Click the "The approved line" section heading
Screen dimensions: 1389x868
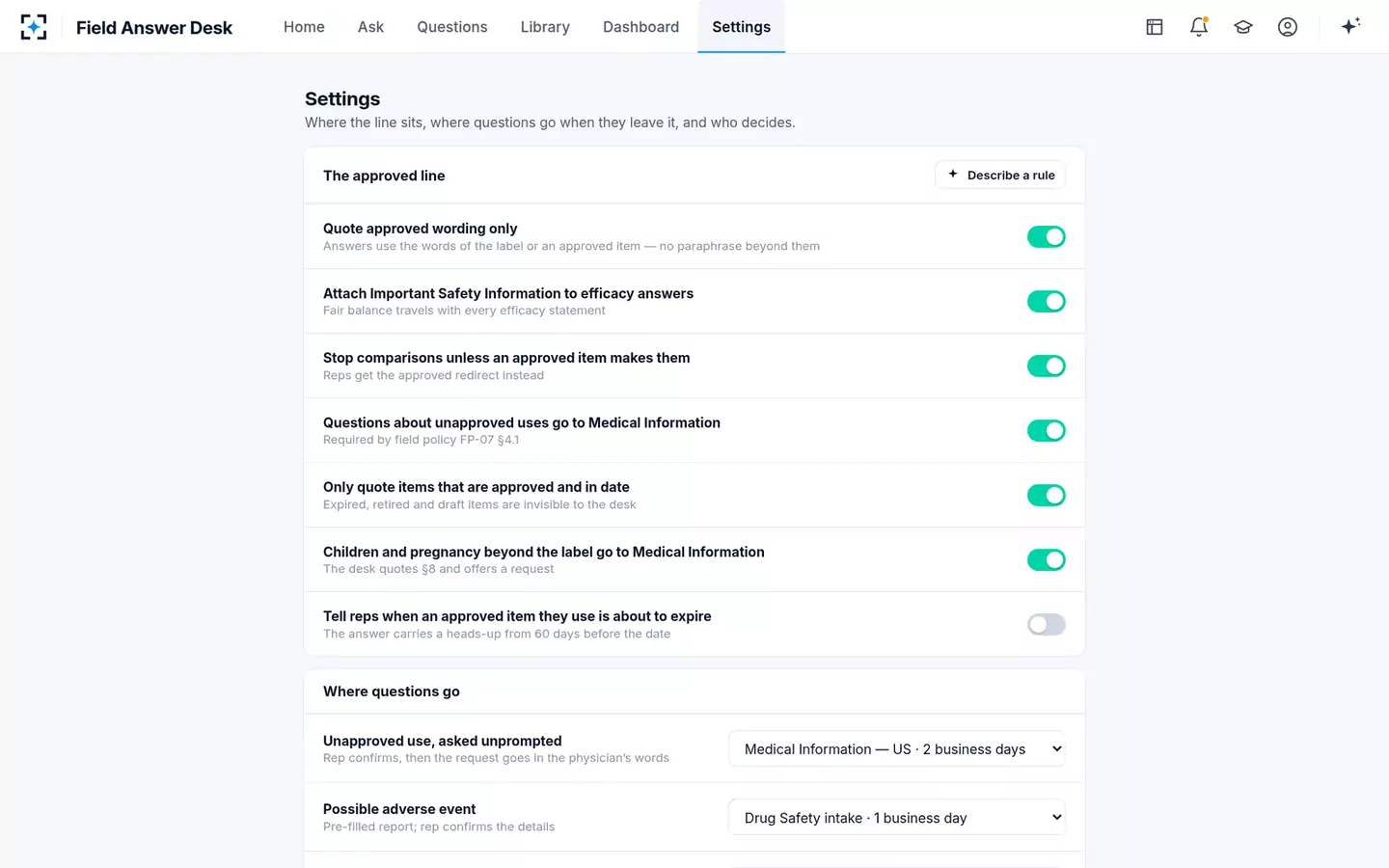(x=384, y=176)
